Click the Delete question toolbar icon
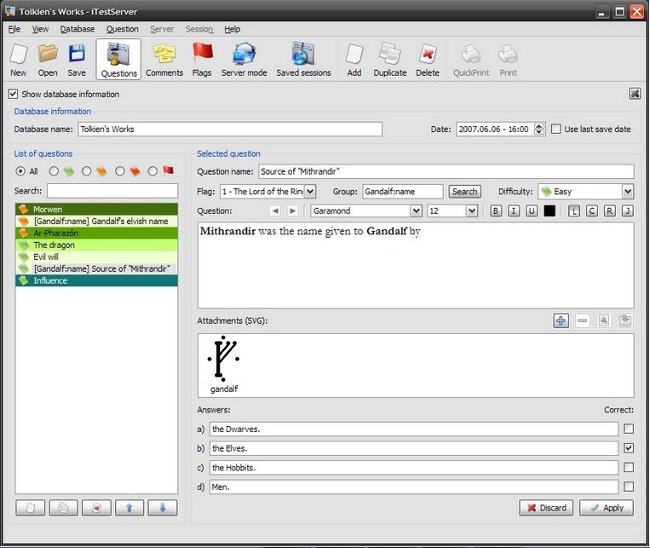This screenshot has height=548, width=650. (x=427, y=60)
